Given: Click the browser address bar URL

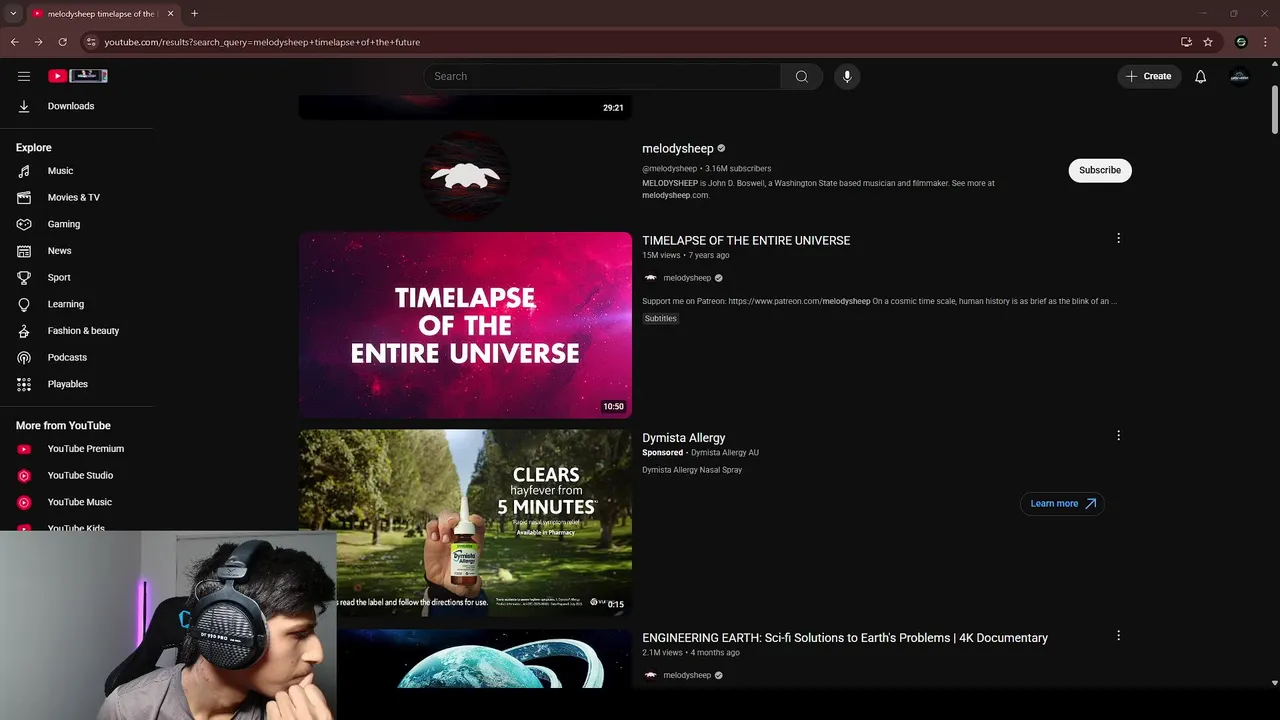Looking at the screenshot, I should coord(262,42).
